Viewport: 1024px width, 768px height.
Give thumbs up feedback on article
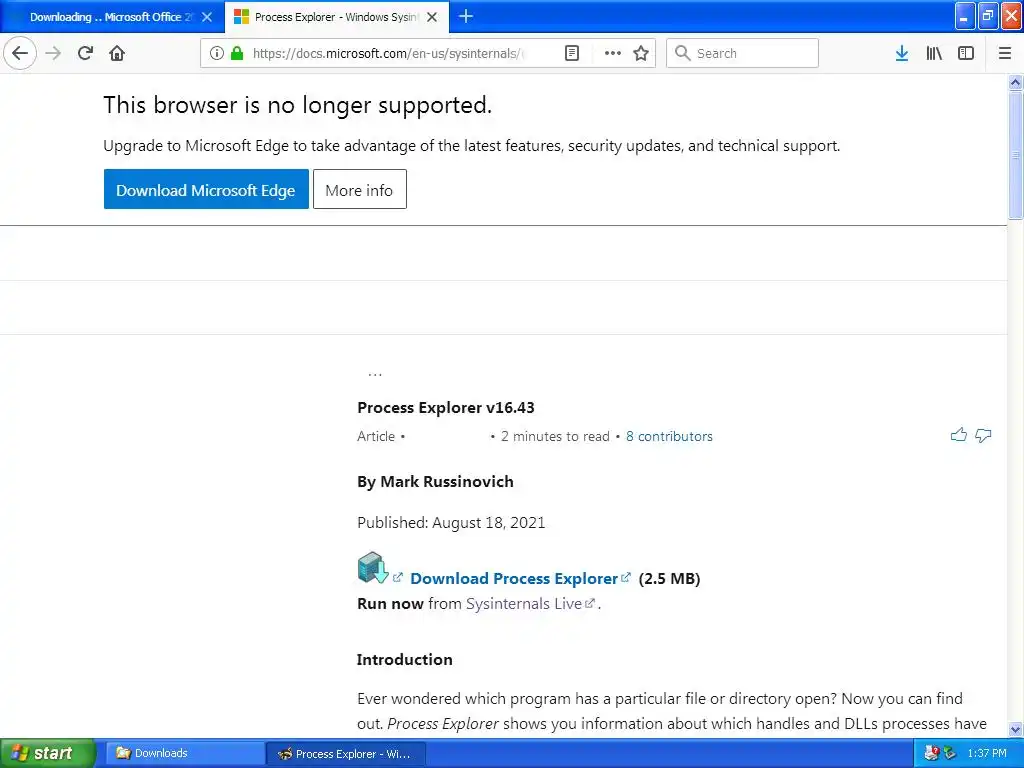point(958,435)
